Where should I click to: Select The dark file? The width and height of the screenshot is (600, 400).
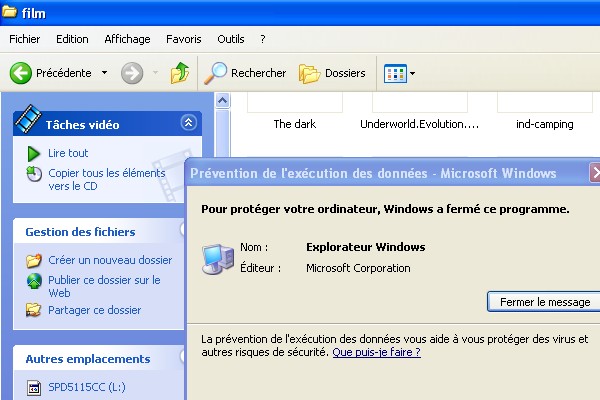tap(295, 124)
